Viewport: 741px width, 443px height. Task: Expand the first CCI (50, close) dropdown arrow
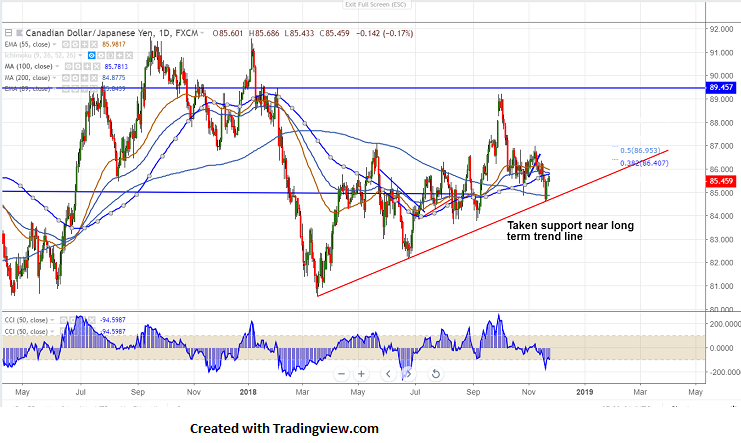[52, 320]
